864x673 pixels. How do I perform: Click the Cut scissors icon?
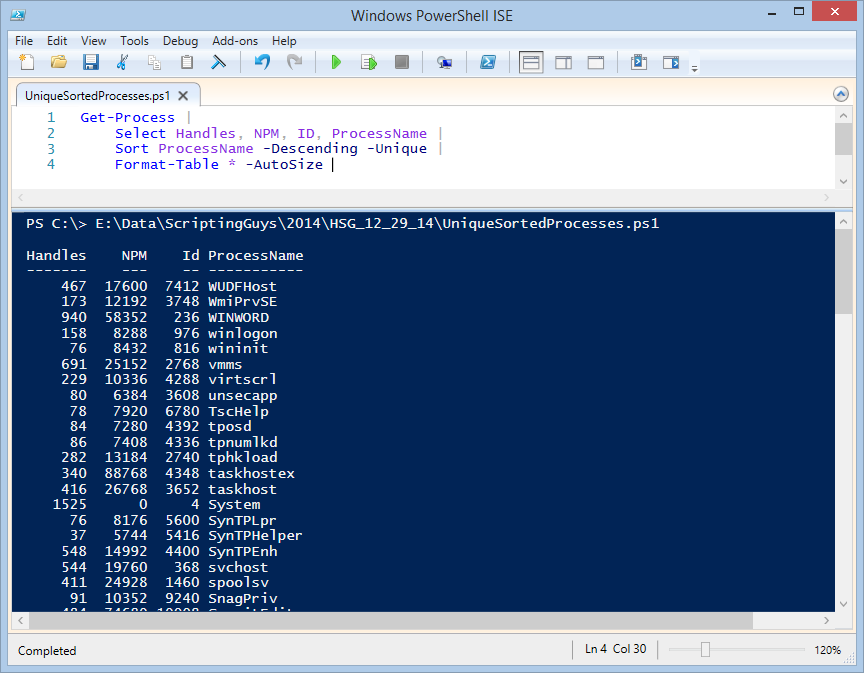click(x=122, y=63)
